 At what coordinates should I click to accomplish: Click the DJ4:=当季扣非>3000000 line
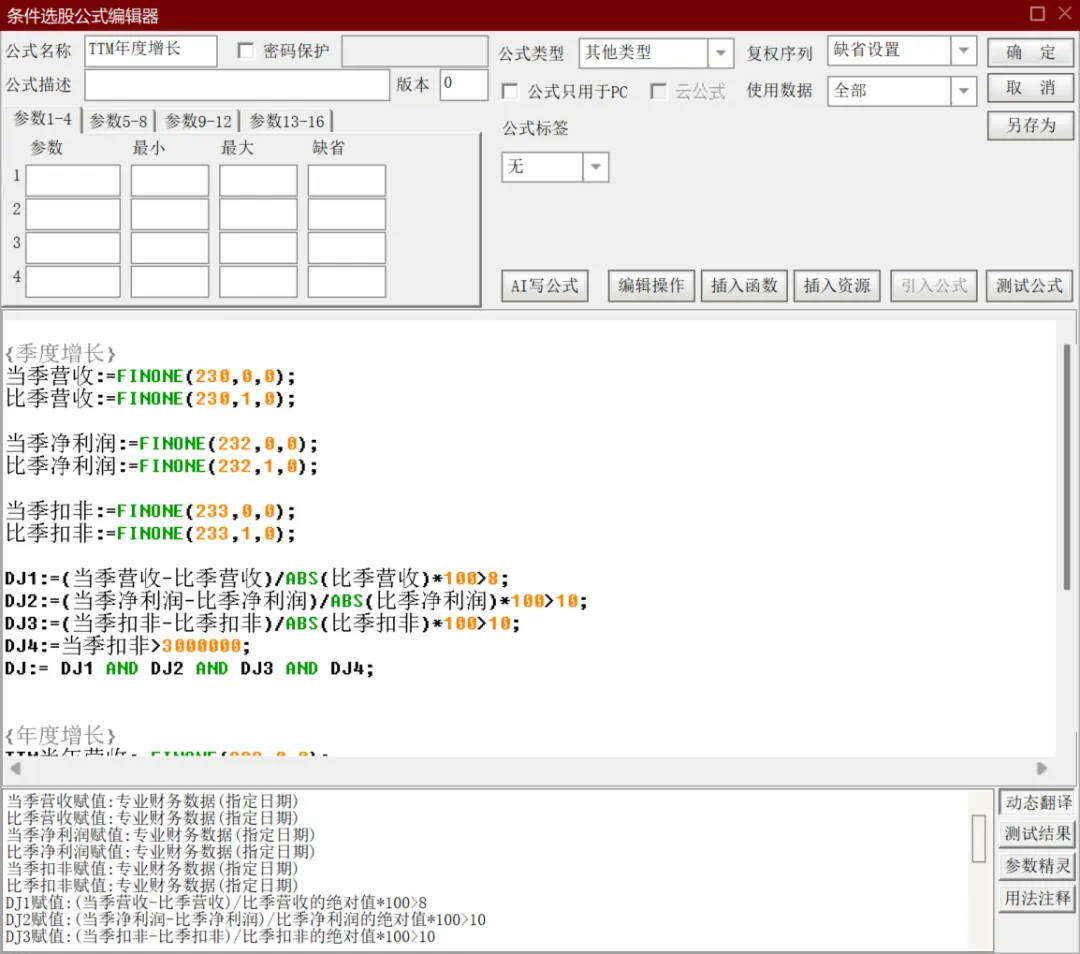click(127, 645)
